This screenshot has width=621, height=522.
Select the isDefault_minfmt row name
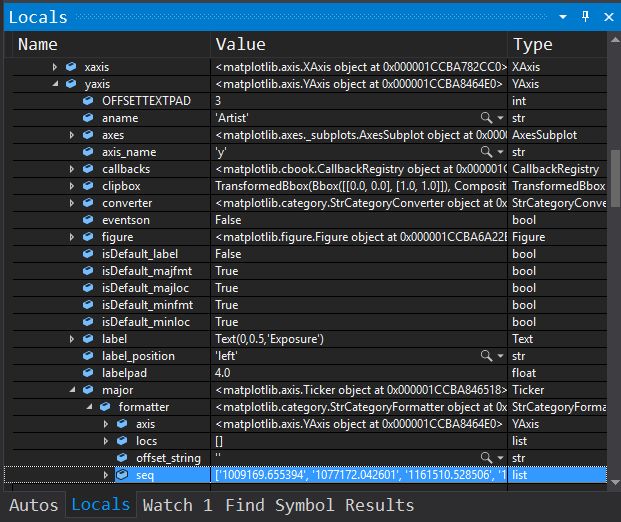pos(147,305)
